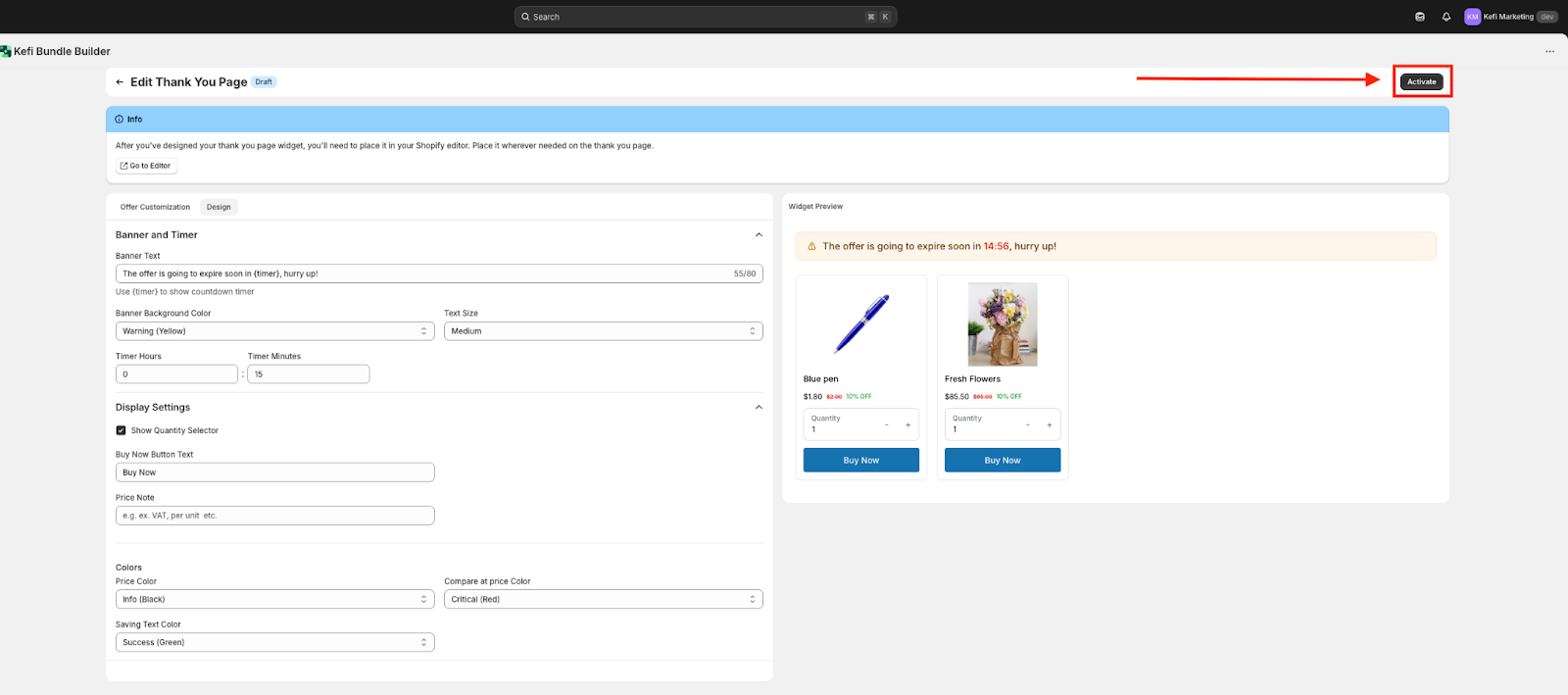1568x695 pixels.
Task: Increase Blue pen quantity with plus icon
Action: (907, 425)
